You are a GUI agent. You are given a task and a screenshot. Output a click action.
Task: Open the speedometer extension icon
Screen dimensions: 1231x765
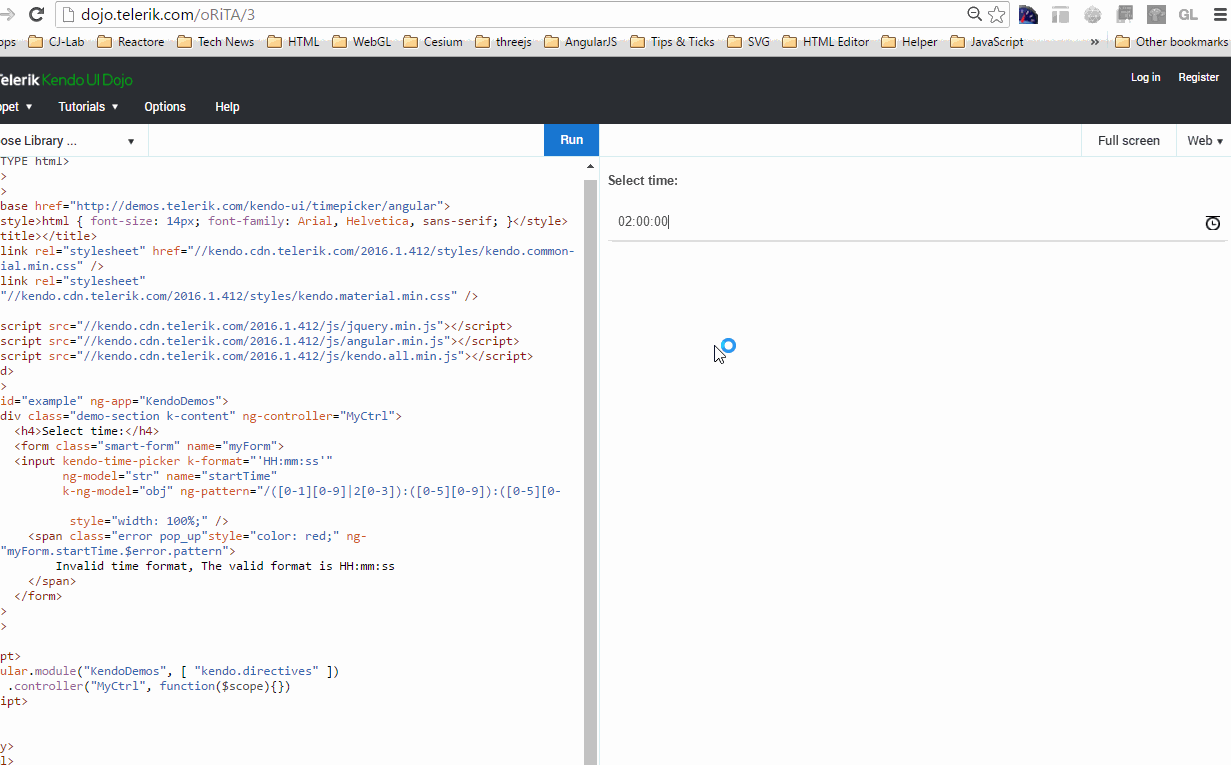coord(1028,14)
